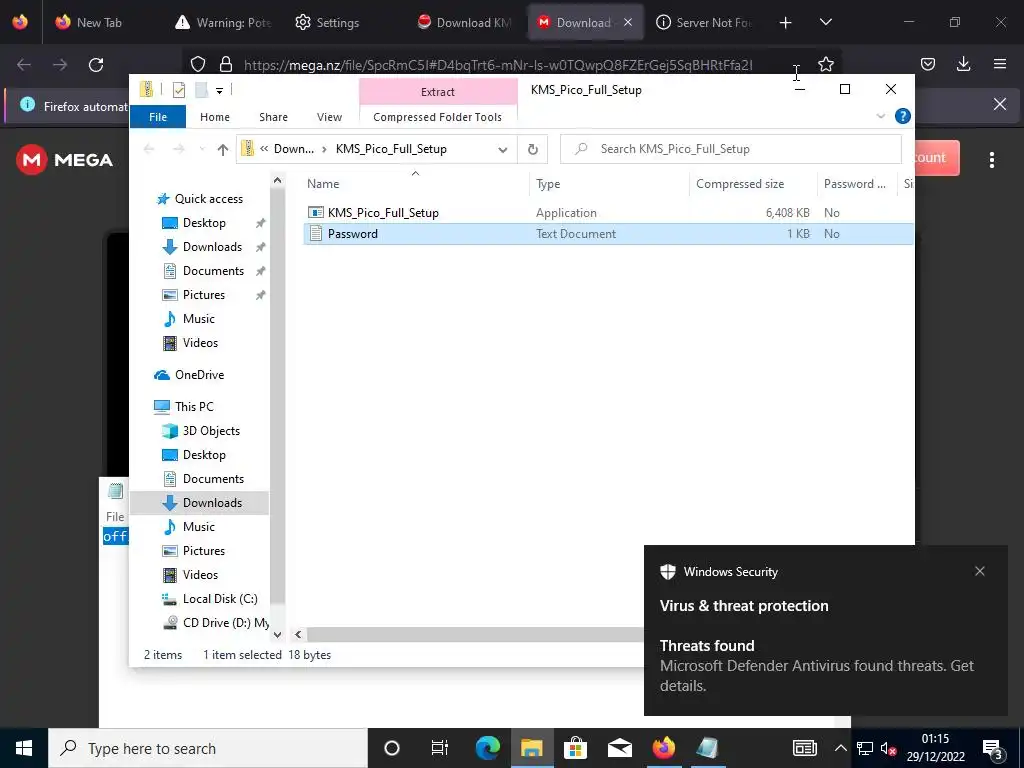This screenshot has width=1024, height=768.
Task: Click Save to Pocket icon in Firefox
Action: [x=927, y=64]
